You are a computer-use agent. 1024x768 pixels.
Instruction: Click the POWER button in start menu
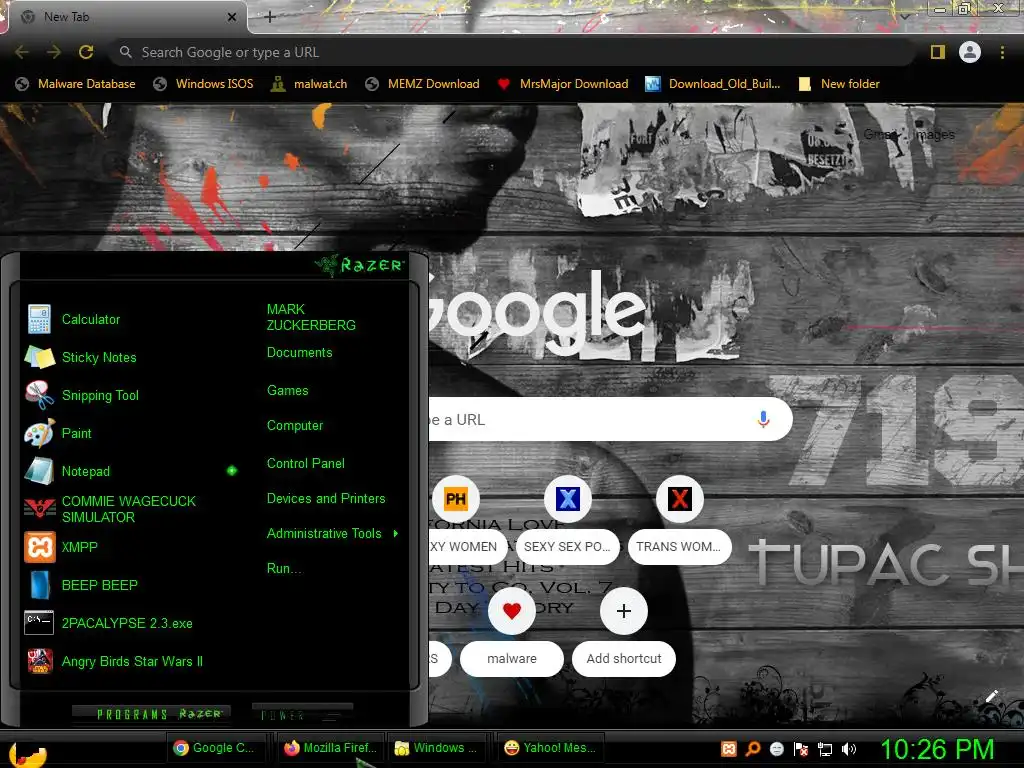(x=302, y=714)
